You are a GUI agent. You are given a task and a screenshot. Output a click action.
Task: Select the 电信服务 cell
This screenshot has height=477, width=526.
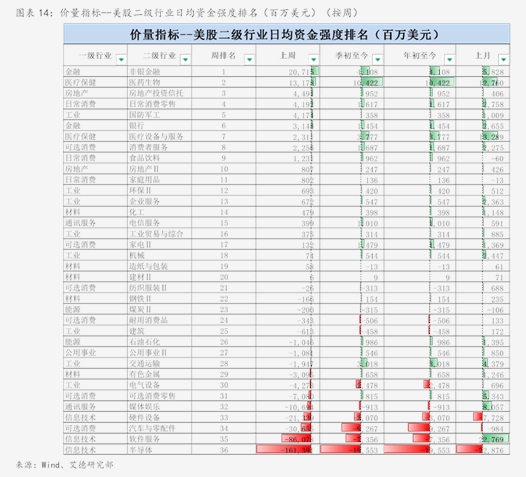pyautogui.click(x=160, y=223)
